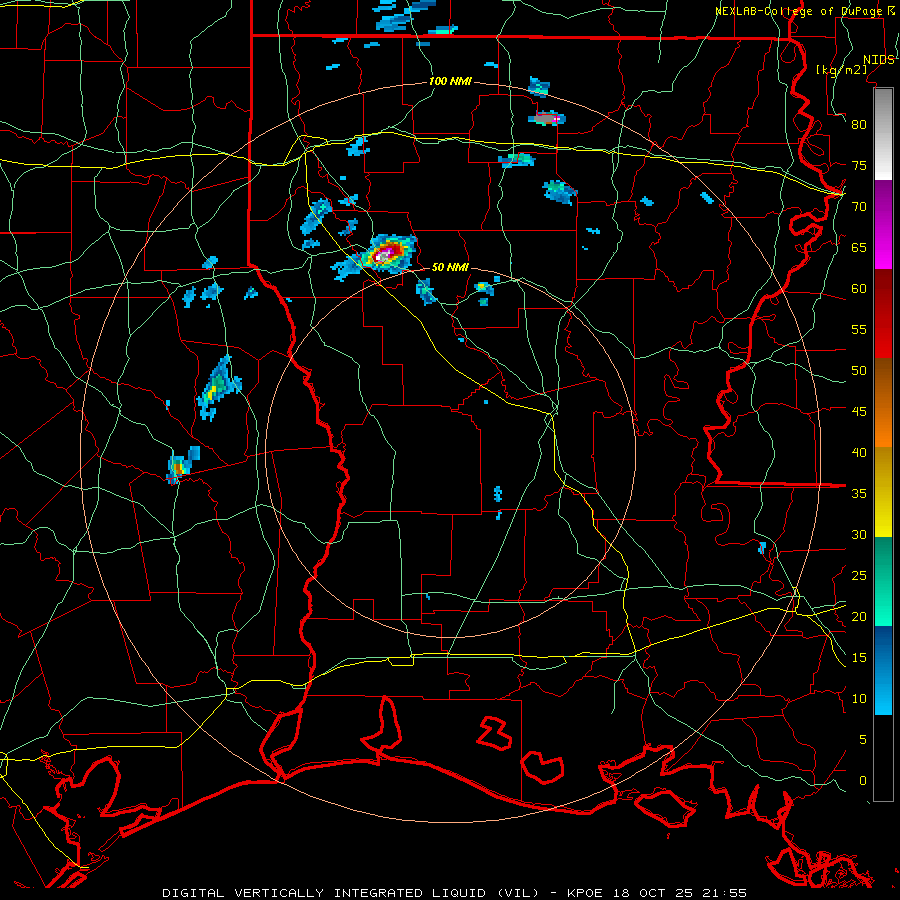
Task: Select the 45 value on the scale
Action: coord(859,412)
